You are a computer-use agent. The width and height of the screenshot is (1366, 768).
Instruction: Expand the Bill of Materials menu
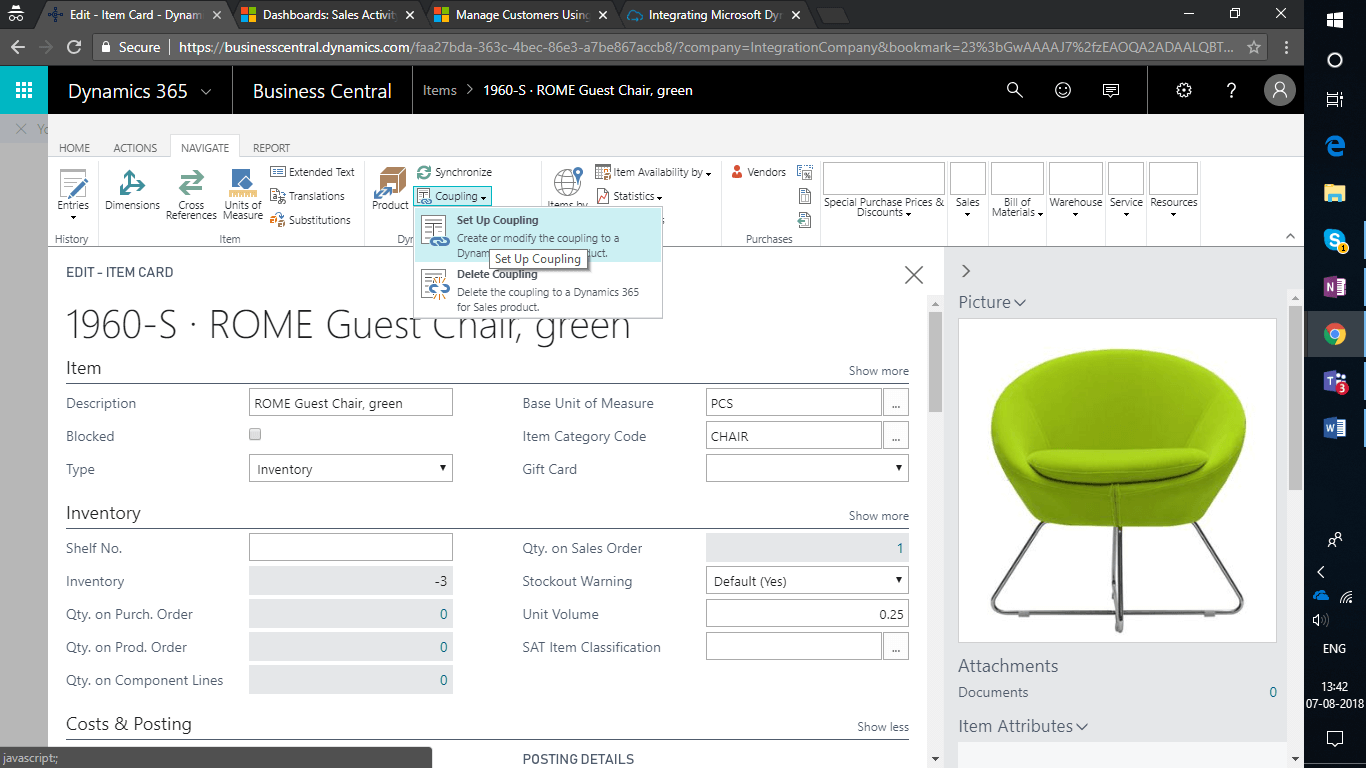tap(1017, 191)
